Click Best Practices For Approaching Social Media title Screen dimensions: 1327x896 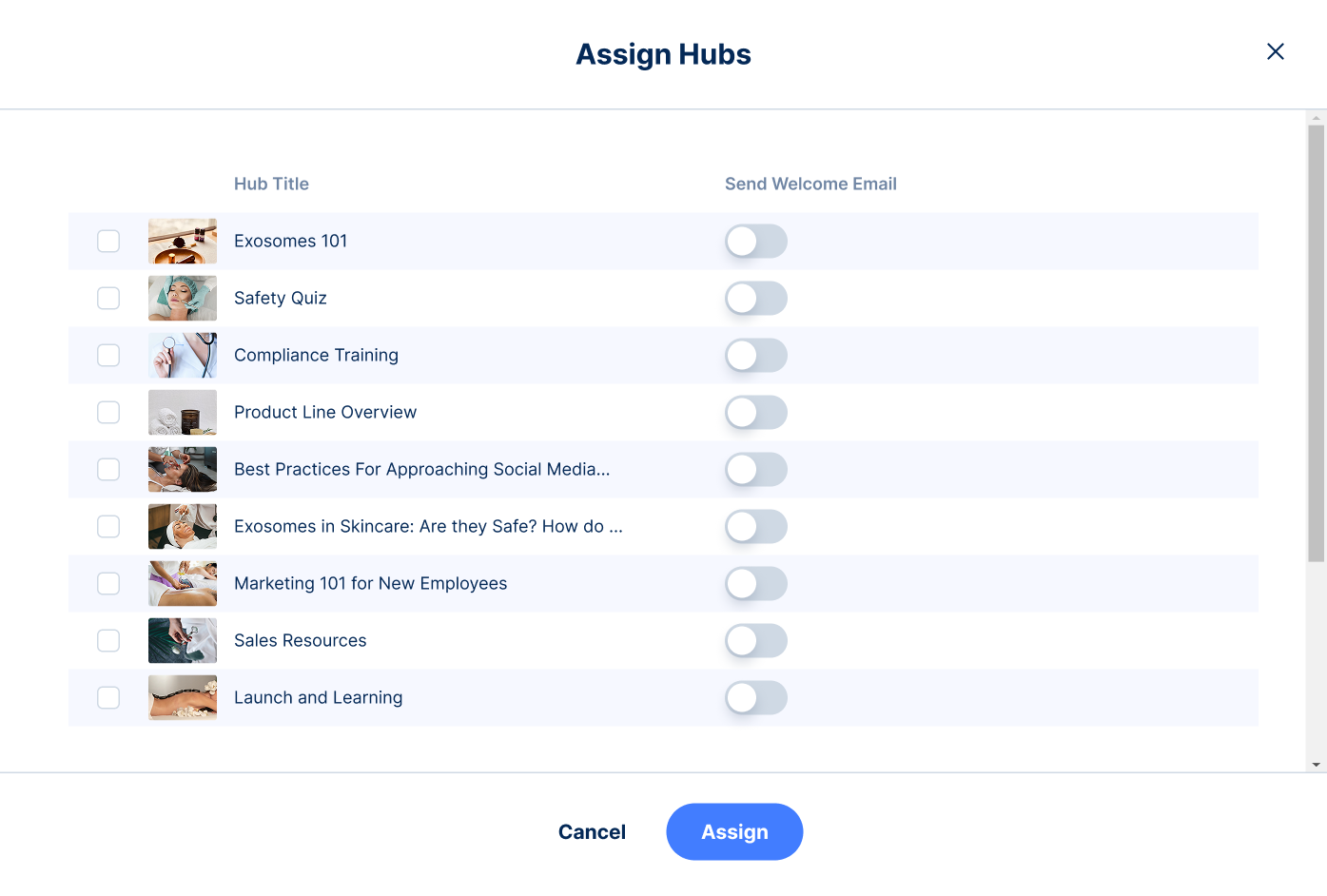point(422,469)
